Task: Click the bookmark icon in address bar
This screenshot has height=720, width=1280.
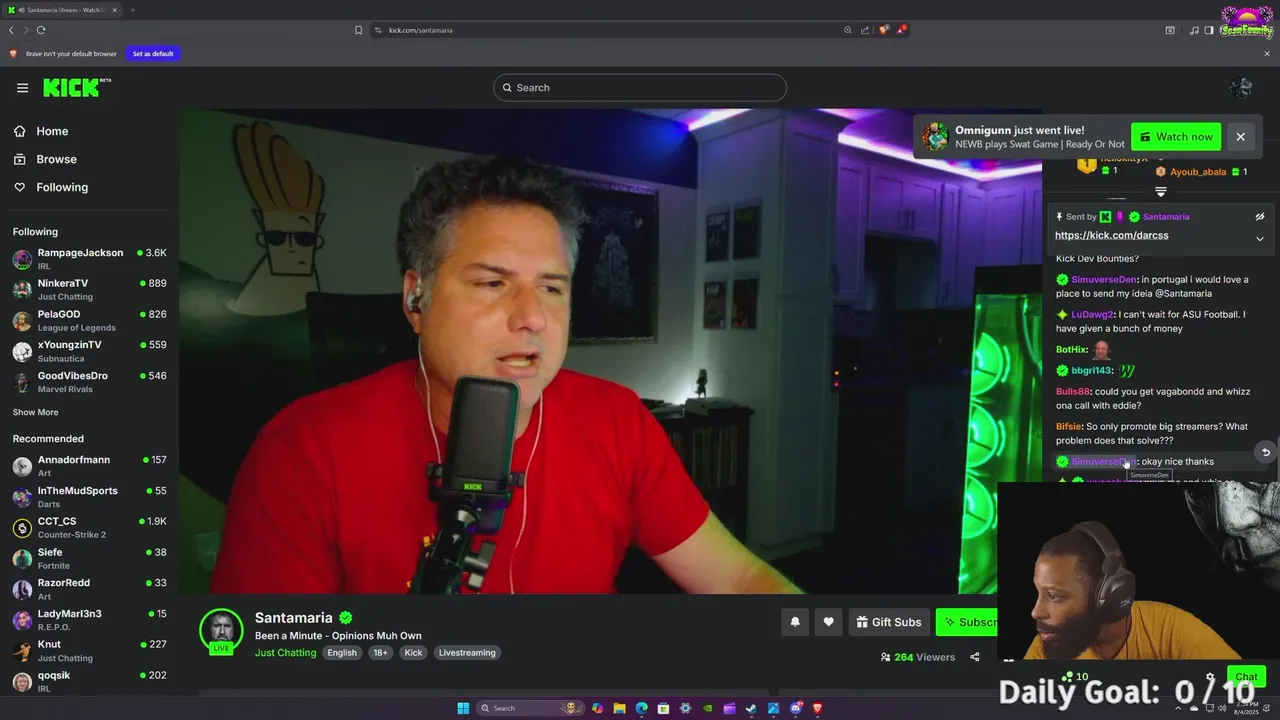Action: tap(358, 30)
